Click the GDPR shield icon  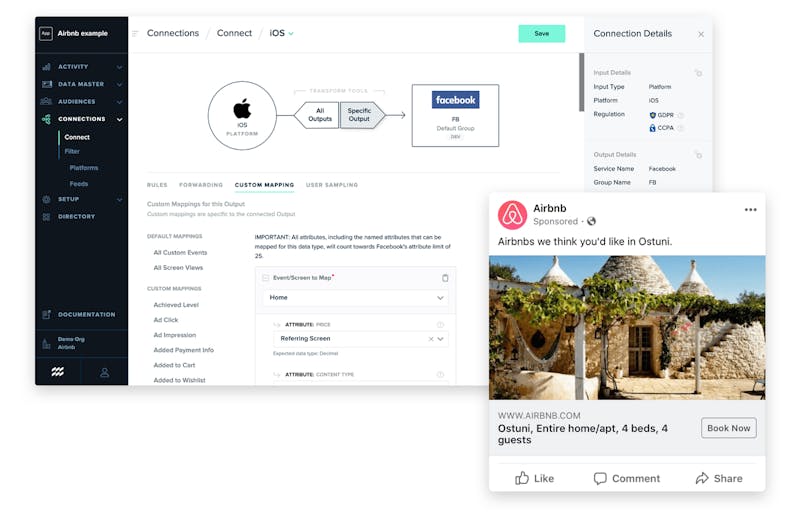(653, 115)
